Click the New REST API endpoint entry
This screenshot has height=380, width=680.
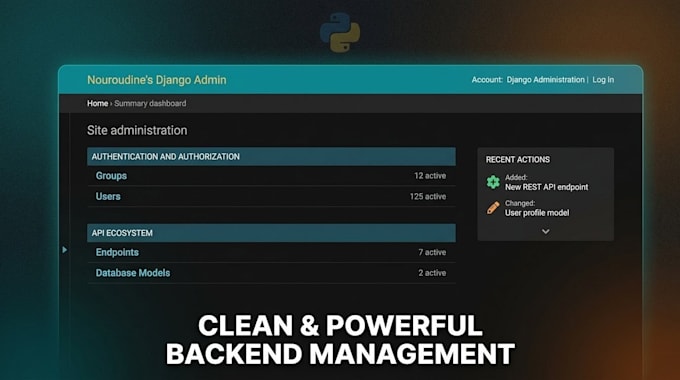tap(546, 187)
